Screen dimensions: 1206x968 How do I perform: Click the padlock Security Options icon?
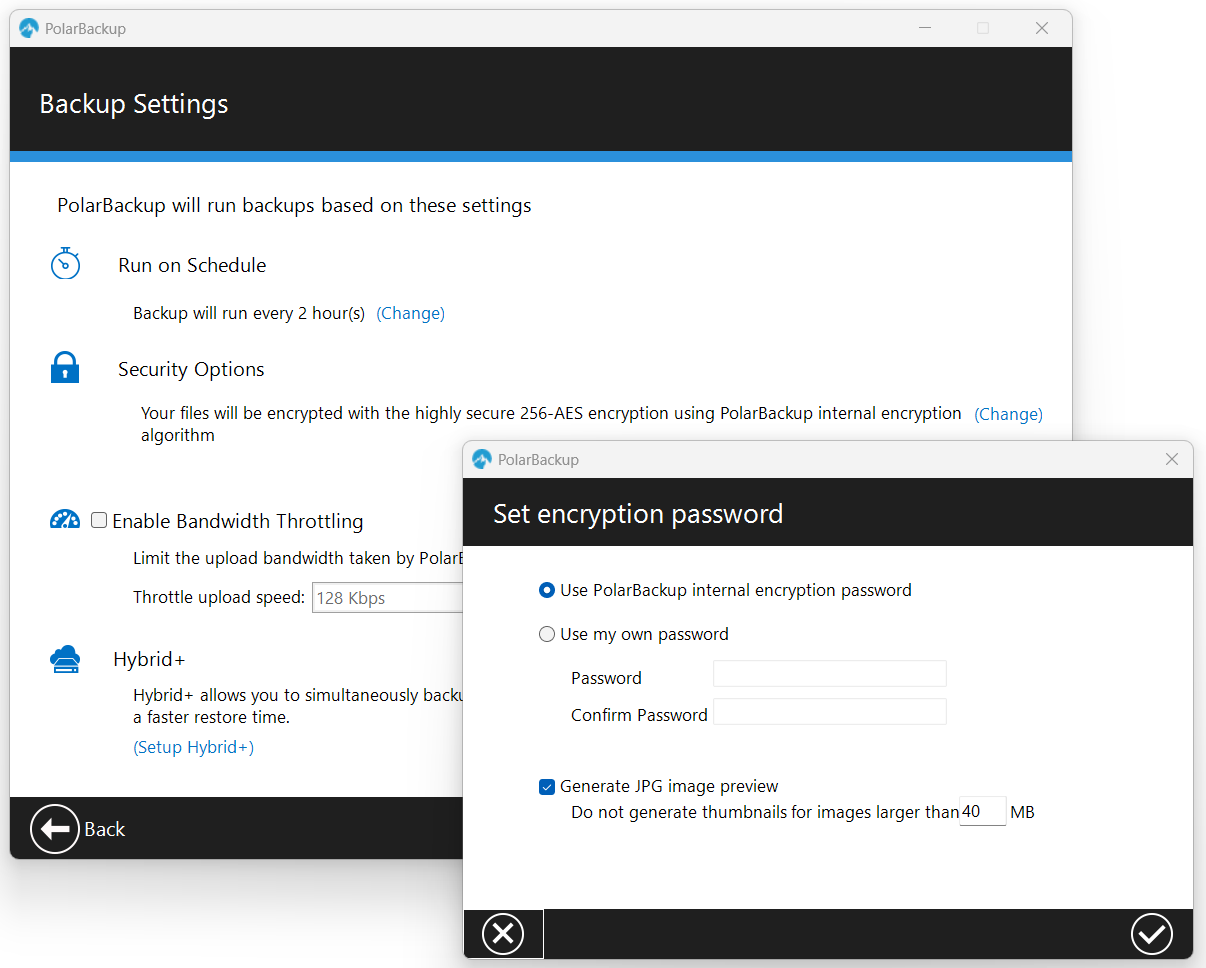65,368
